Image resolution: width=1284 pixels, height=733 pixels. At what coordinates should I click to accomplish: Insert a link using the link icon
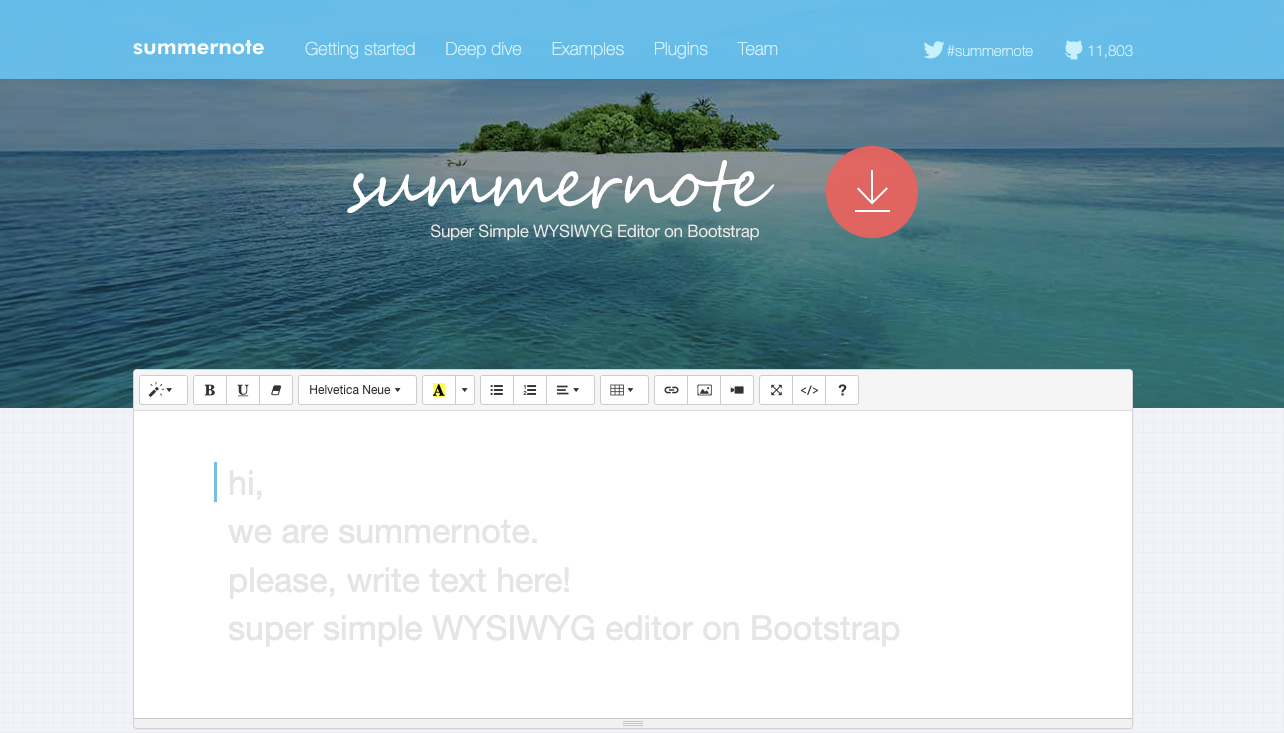tap(671, 390)
